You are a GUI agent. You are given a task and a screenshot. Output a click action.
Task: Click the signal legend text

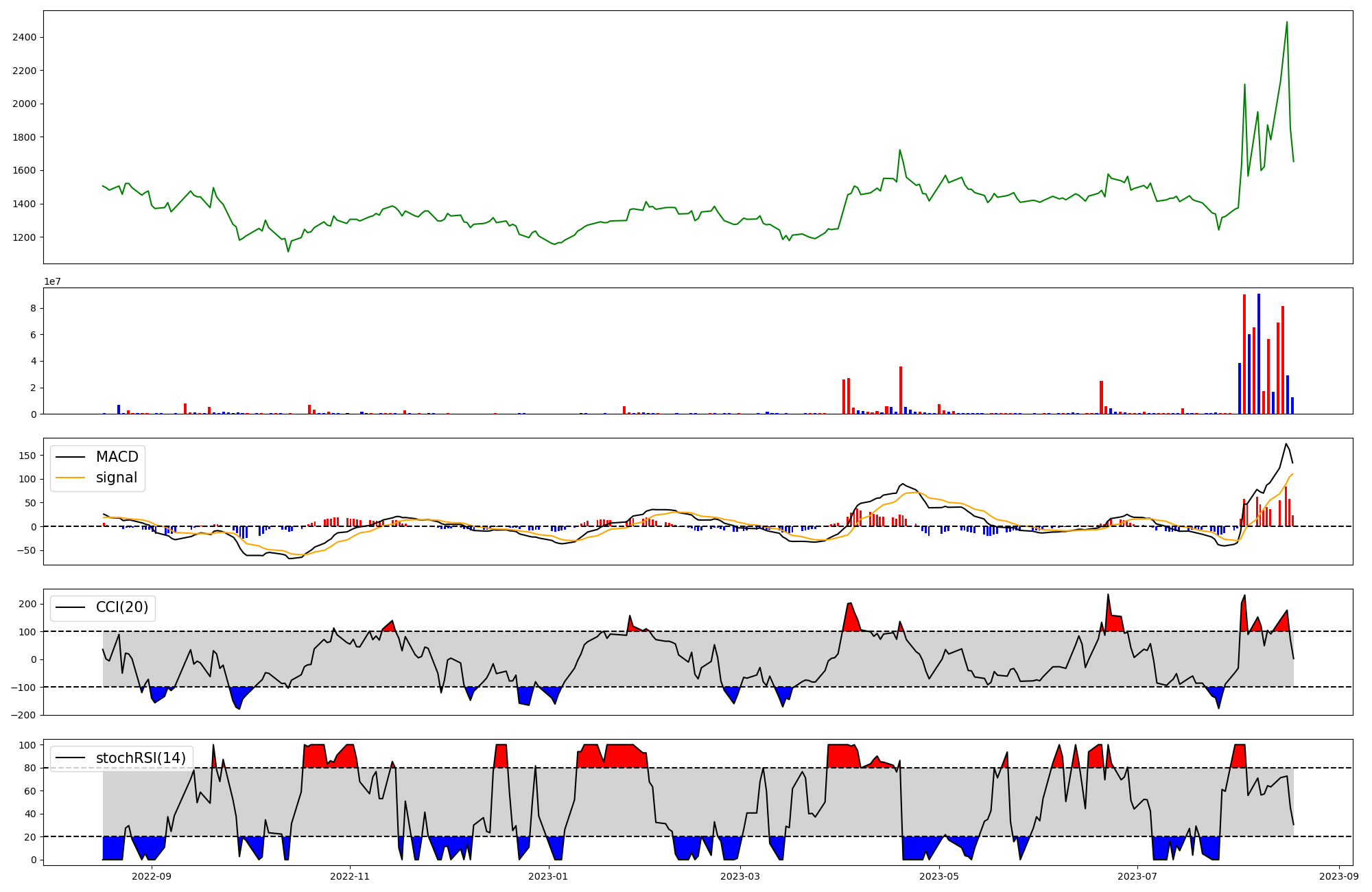pos(117,478)
